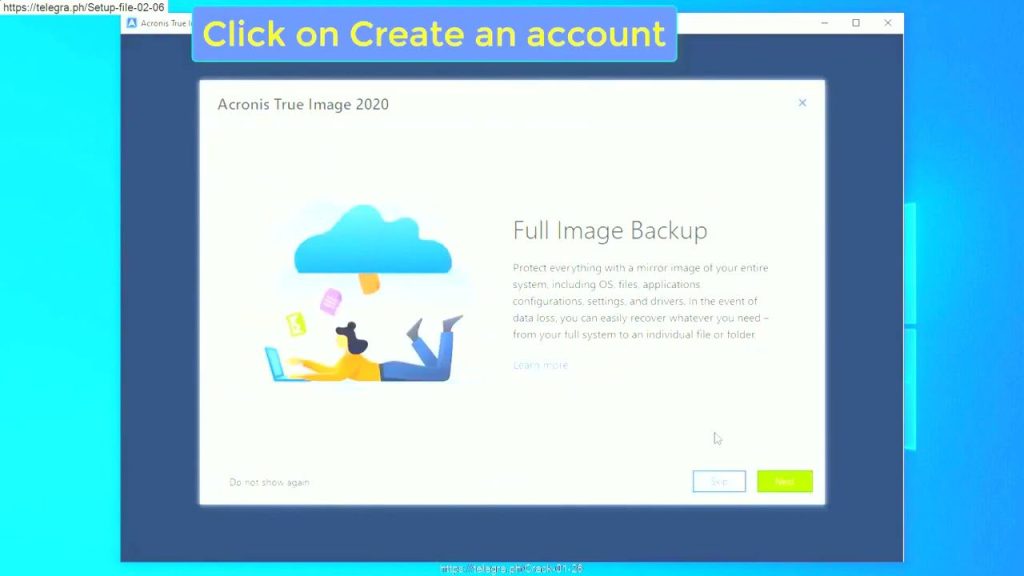
Task: Click the Skip button
Action: [x=718, y=481]
